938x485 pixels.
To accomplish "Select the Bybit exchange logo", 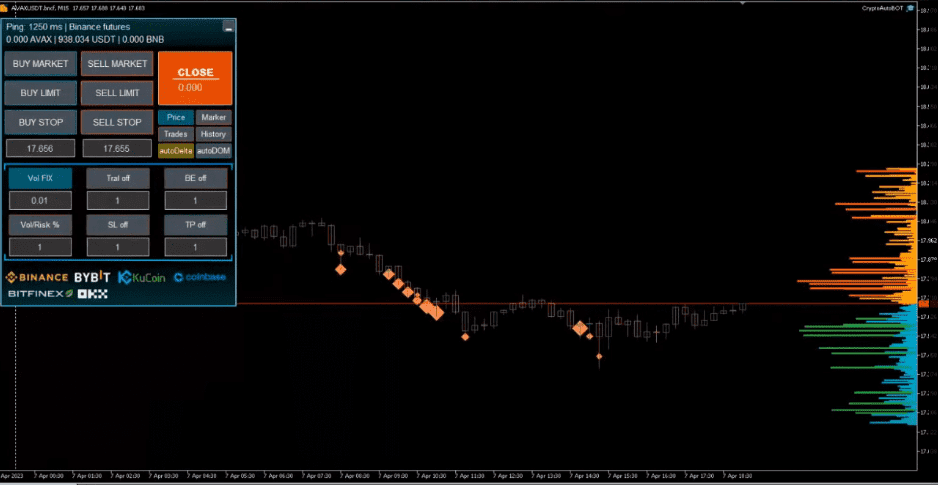I will (x=93, y=277).
